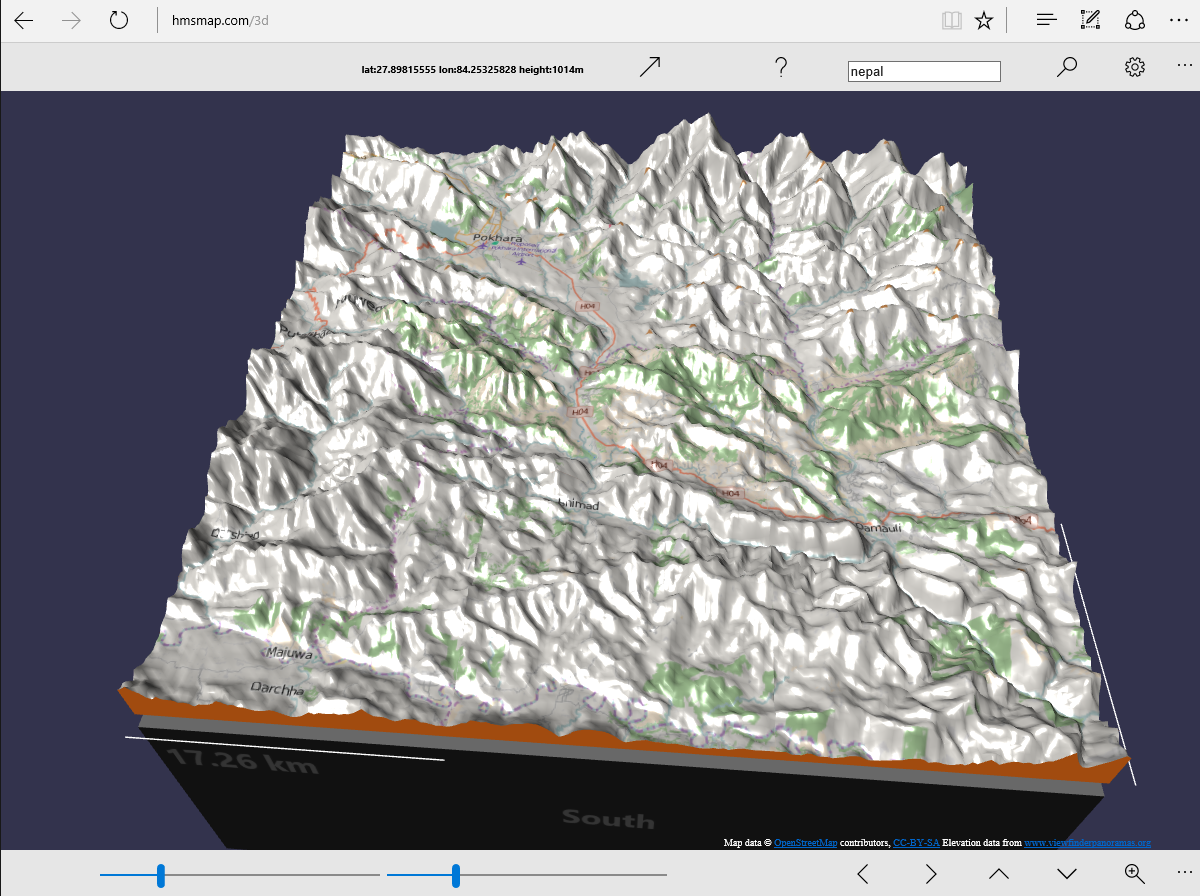Click the leftmost slider handle in bottom bar
The image size is (1200, 896).
pos(160,875)
